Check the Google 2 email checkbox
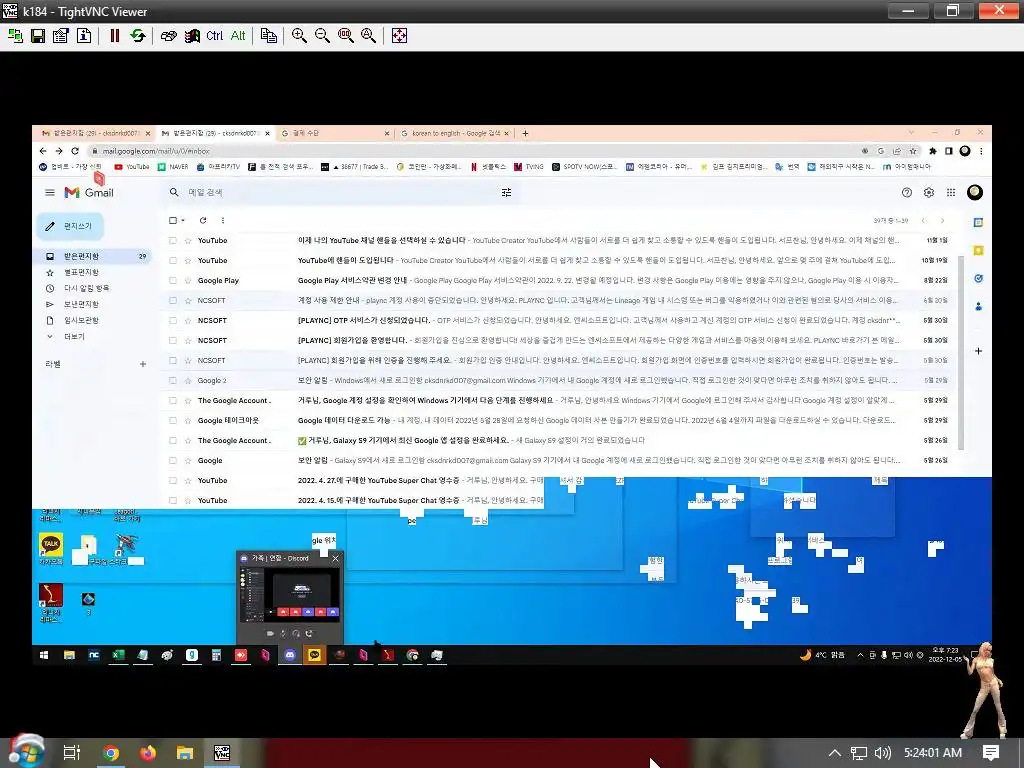The height and width of the screenshot is (768, 1024). click(173, 380)
